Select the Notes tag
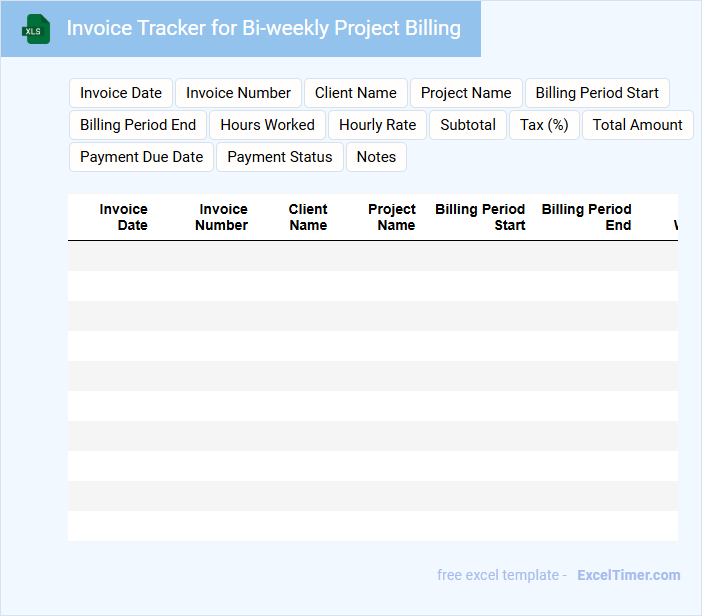Viewport: 702px width, 616px height. click(376, 157)
